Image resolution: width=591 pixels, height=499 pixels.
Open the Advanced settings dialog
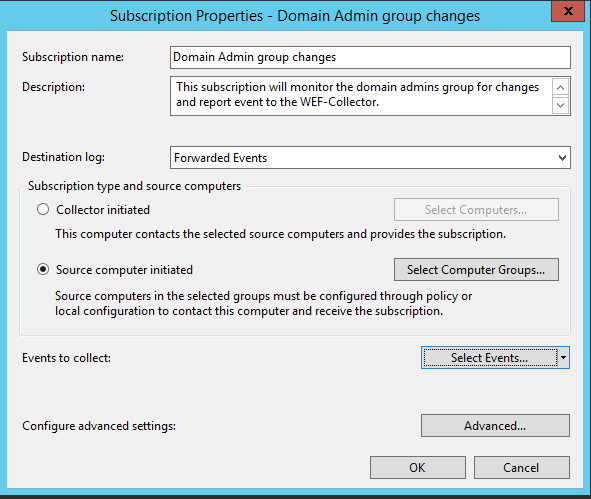click(495, 426)
